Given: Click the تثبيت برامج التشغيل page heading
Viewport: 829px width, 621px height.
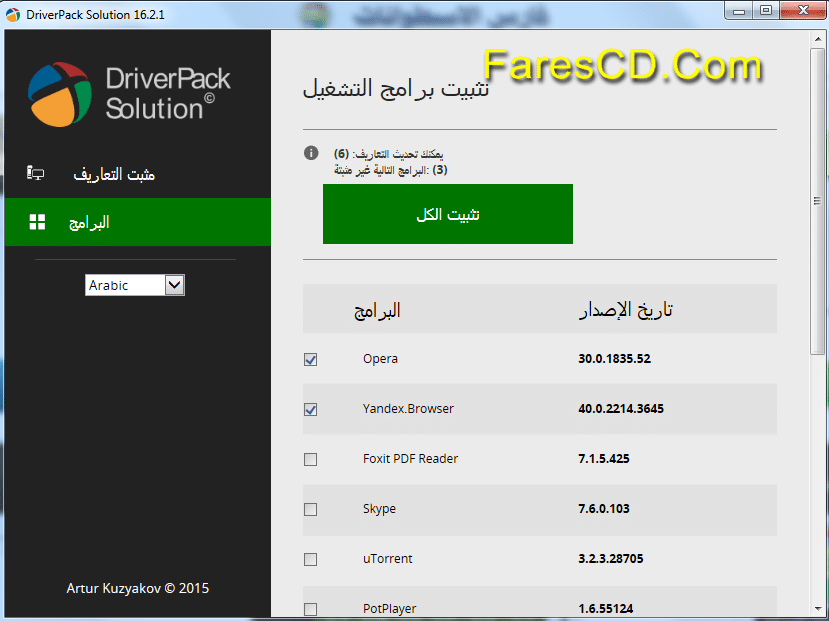Looking at the screenshot, I should point(396,88).
